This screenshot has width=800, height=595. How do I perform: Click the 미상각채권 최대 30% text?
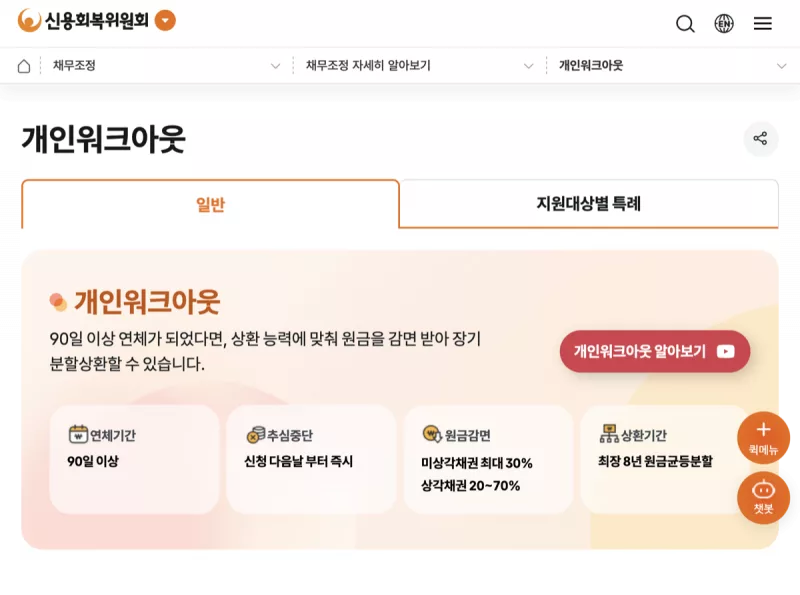coord(477,463)
